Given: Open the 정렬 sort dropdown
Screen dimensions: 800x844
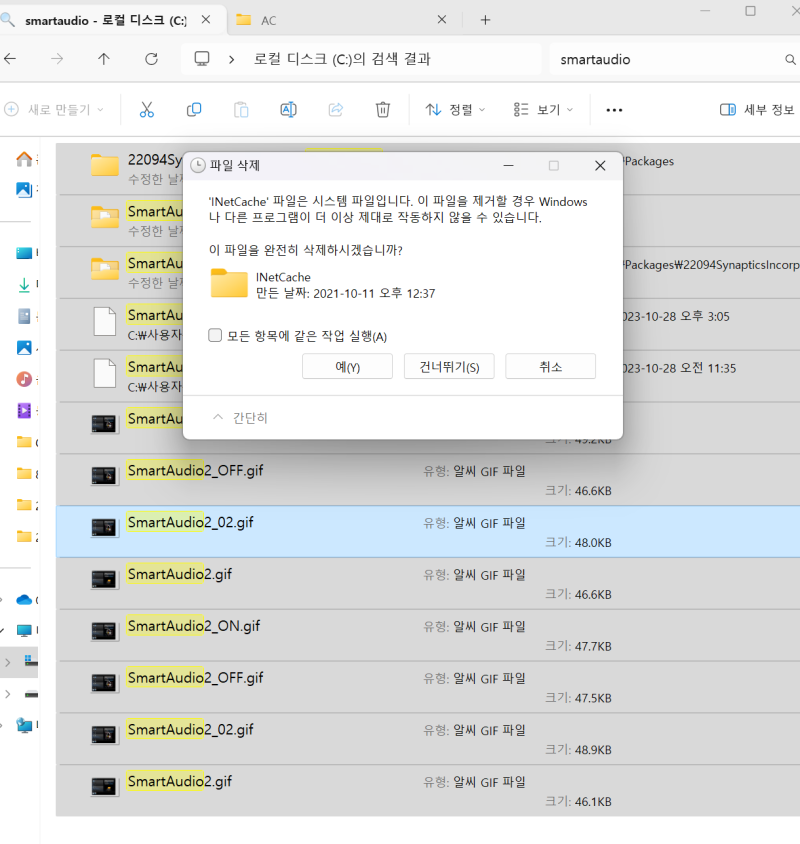Looking at the screenshot, I should tap(455, 110).
